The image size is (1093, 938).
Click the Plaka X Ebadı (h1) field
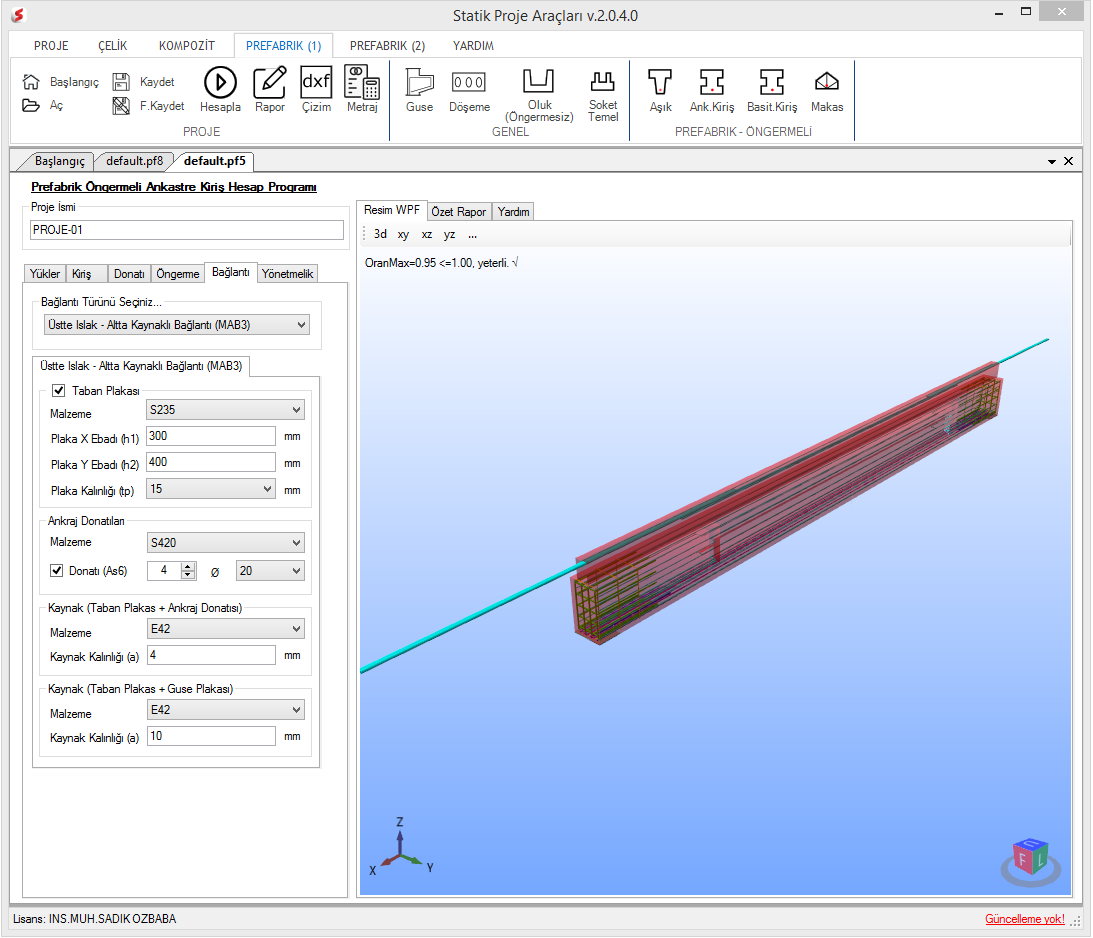pos(211,436)
